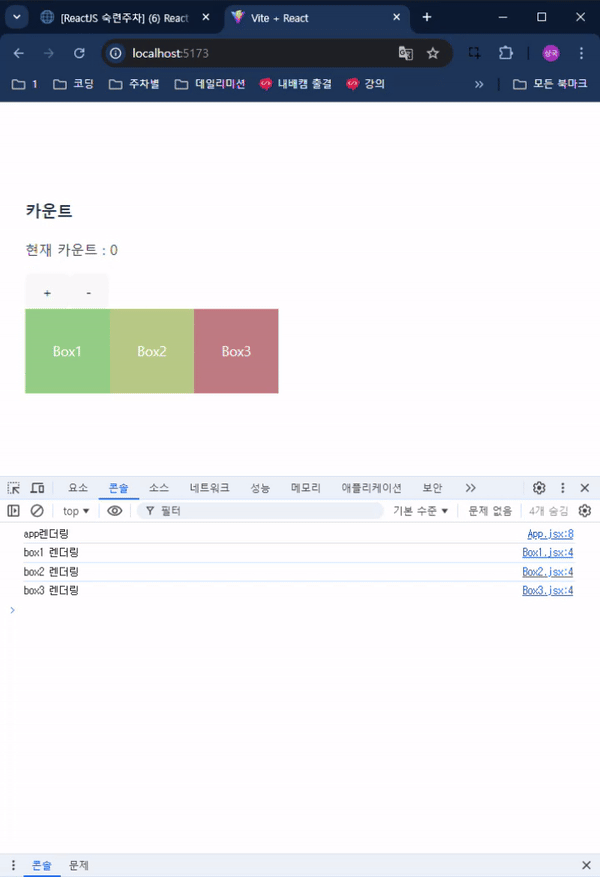
Task: Switch to the 메모리 DevTools tab
Action: click(x=306, y=488)
